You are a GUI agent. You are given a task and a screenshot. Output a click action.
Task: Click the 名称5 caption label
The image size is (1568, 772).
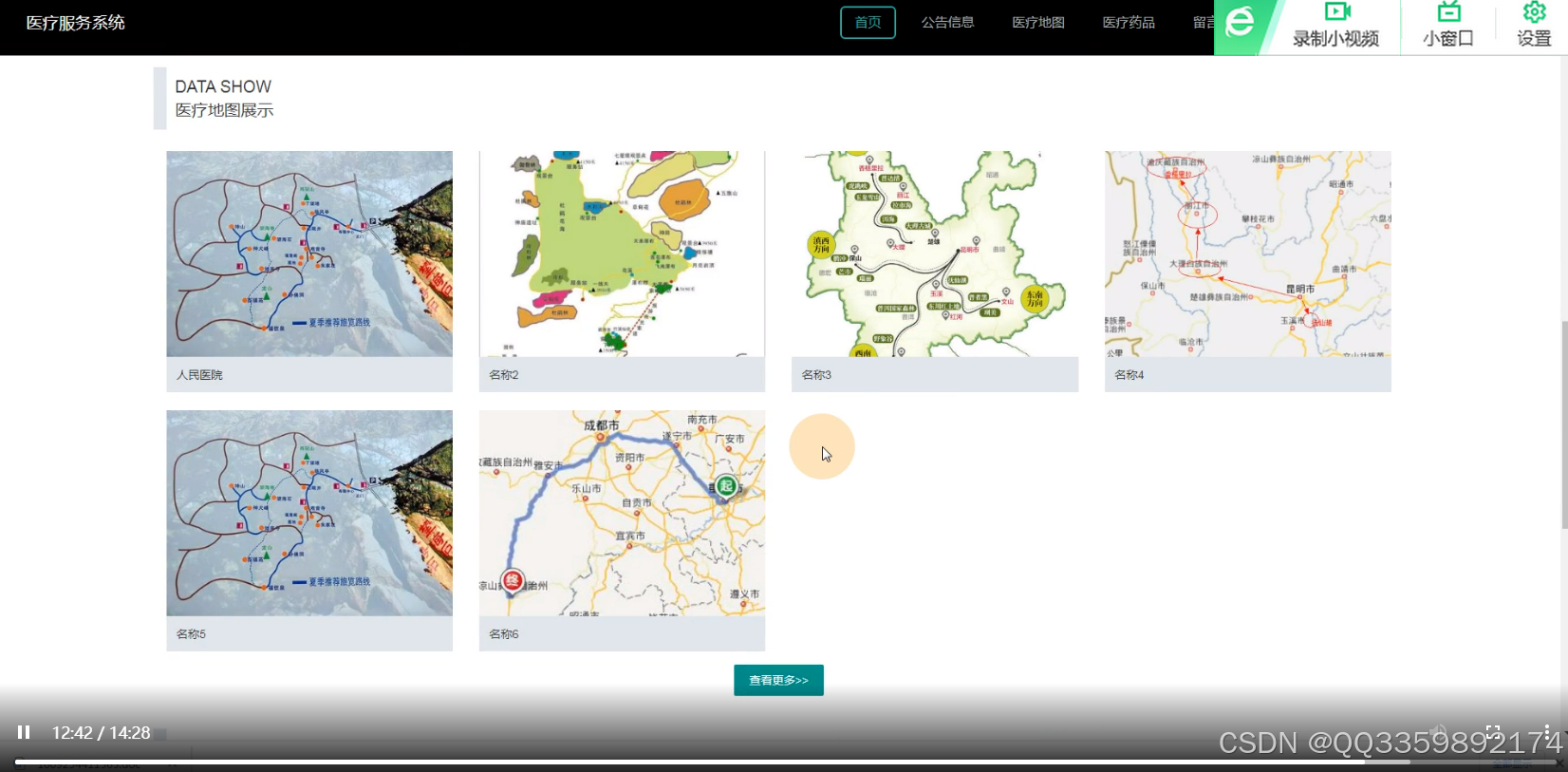191,634
